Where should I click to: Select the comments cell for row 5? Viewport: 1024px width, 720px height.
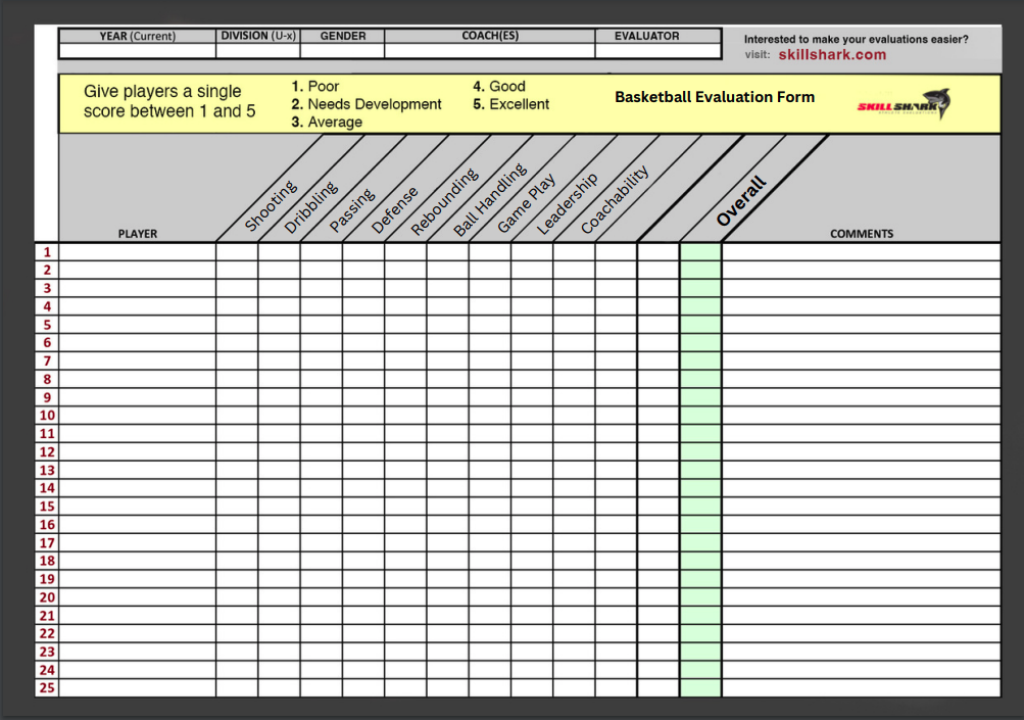coord(860,325)
